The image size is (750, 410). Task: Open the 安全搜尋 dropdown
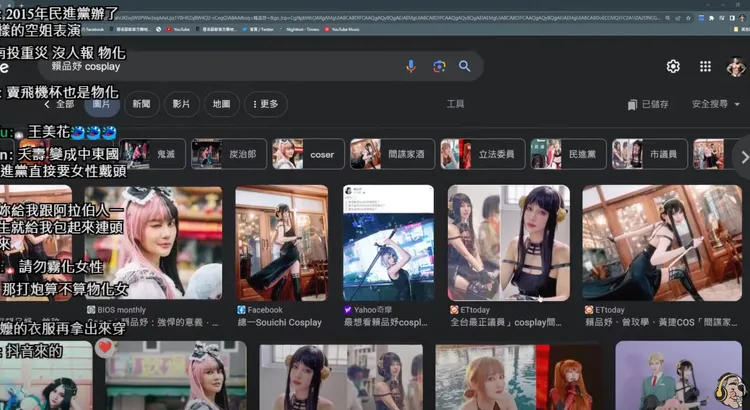(x=716, y=104)
